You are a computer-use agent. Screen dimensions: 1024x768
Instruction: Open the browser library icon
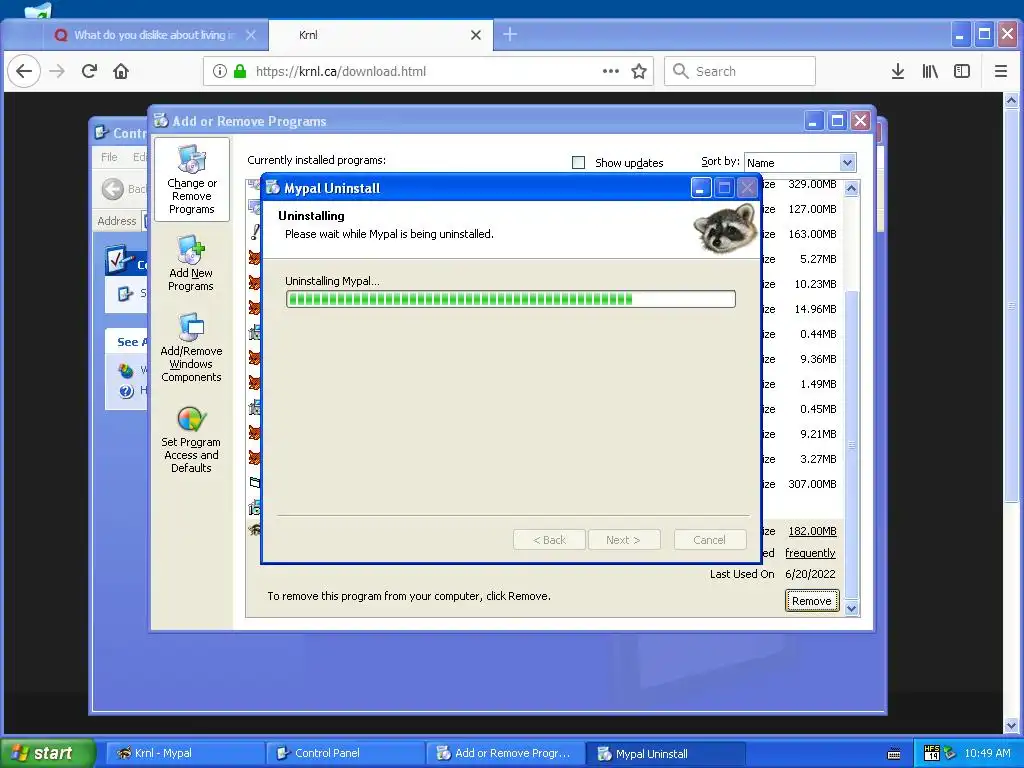tap(930, 71)
